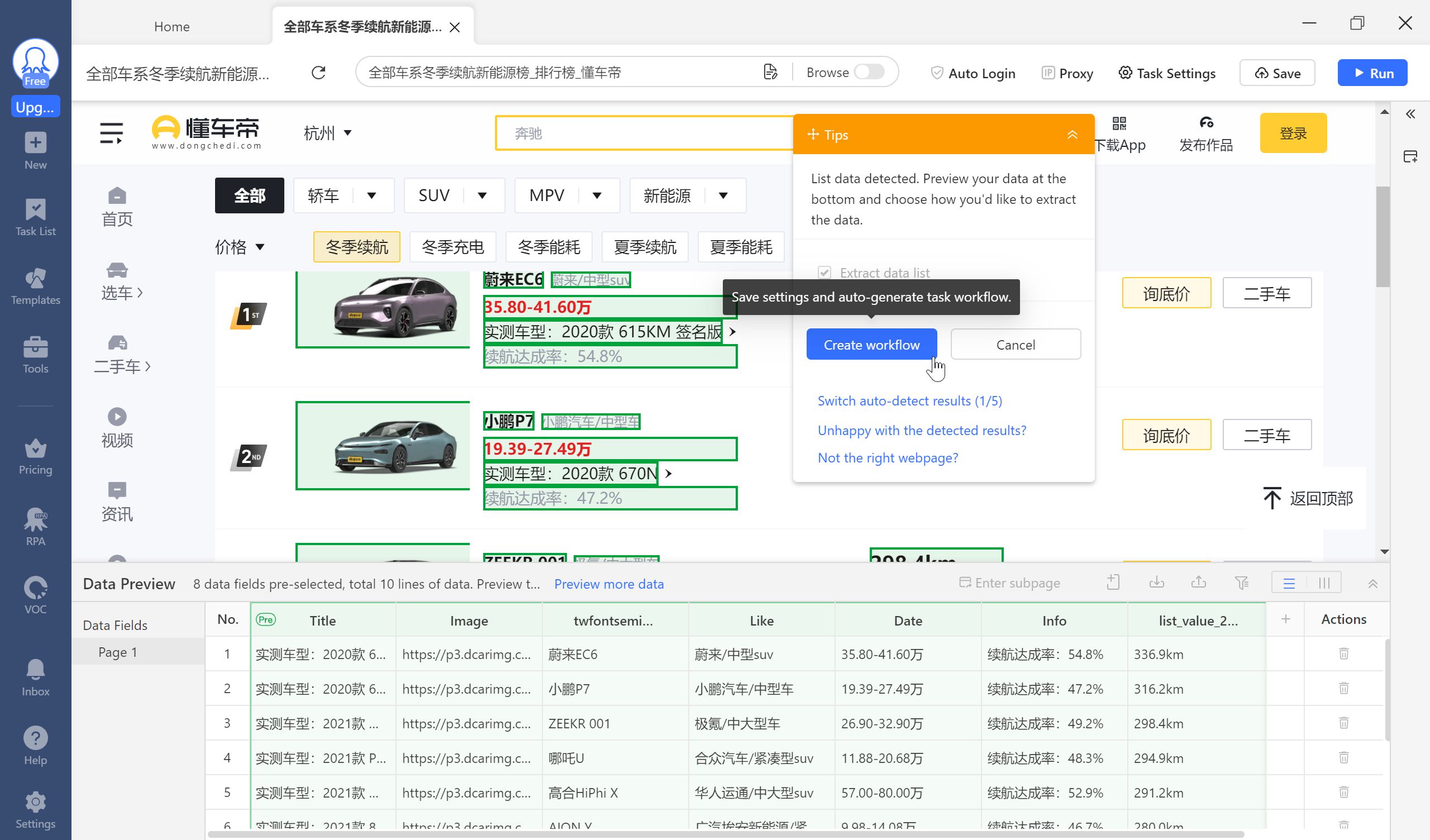Check the Extract data list checkbox

point(824,273)
